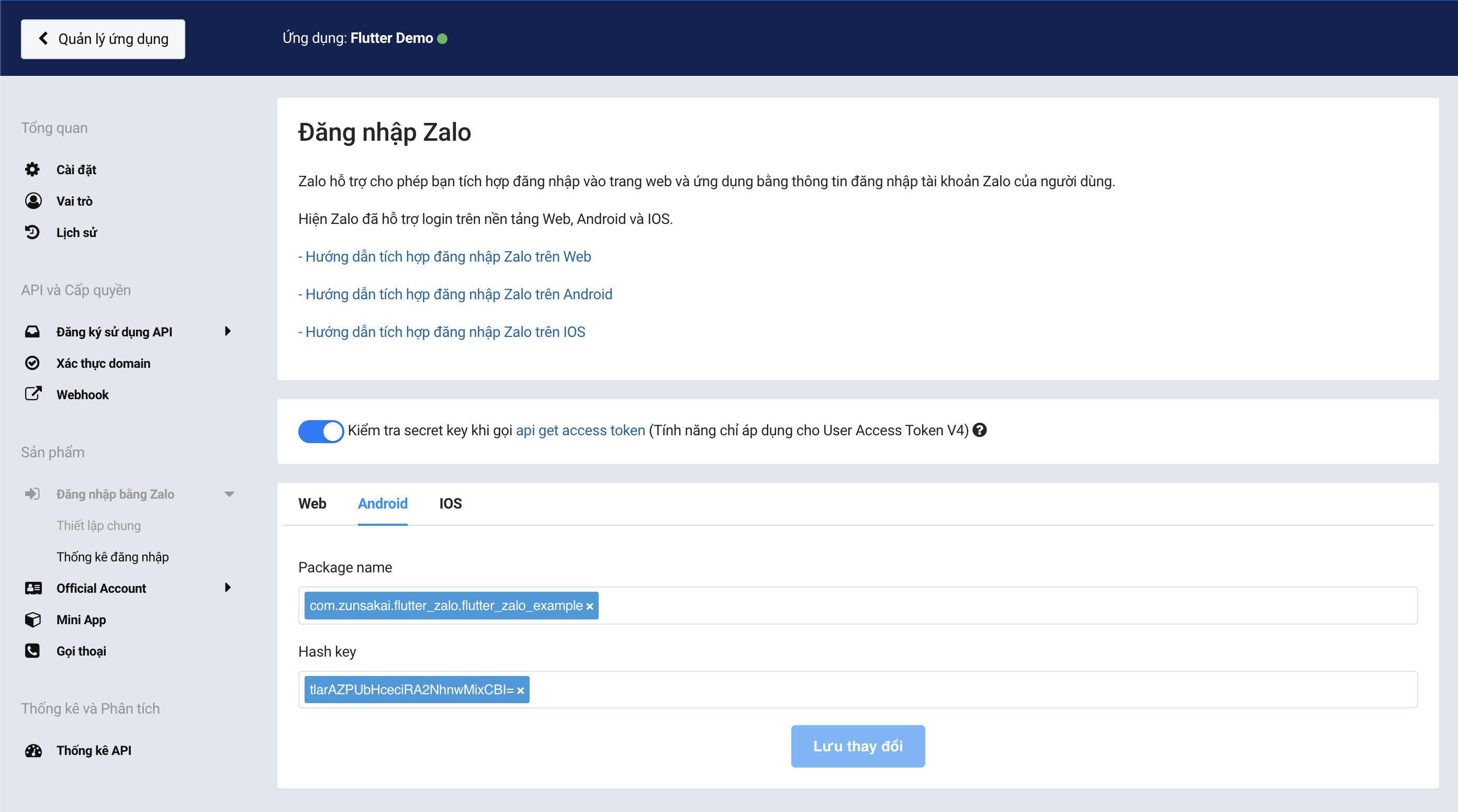
Task: Click the Mini App cube icon
Action: pyautogui.click(x=33, y=619)
